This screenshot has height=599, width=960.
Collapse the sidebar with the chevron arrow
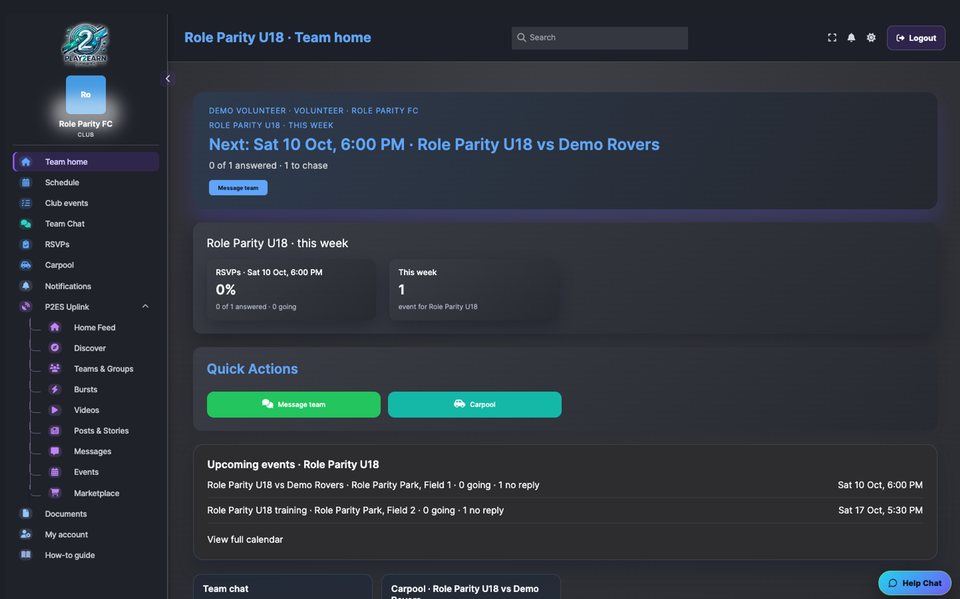tap(167, 78)
